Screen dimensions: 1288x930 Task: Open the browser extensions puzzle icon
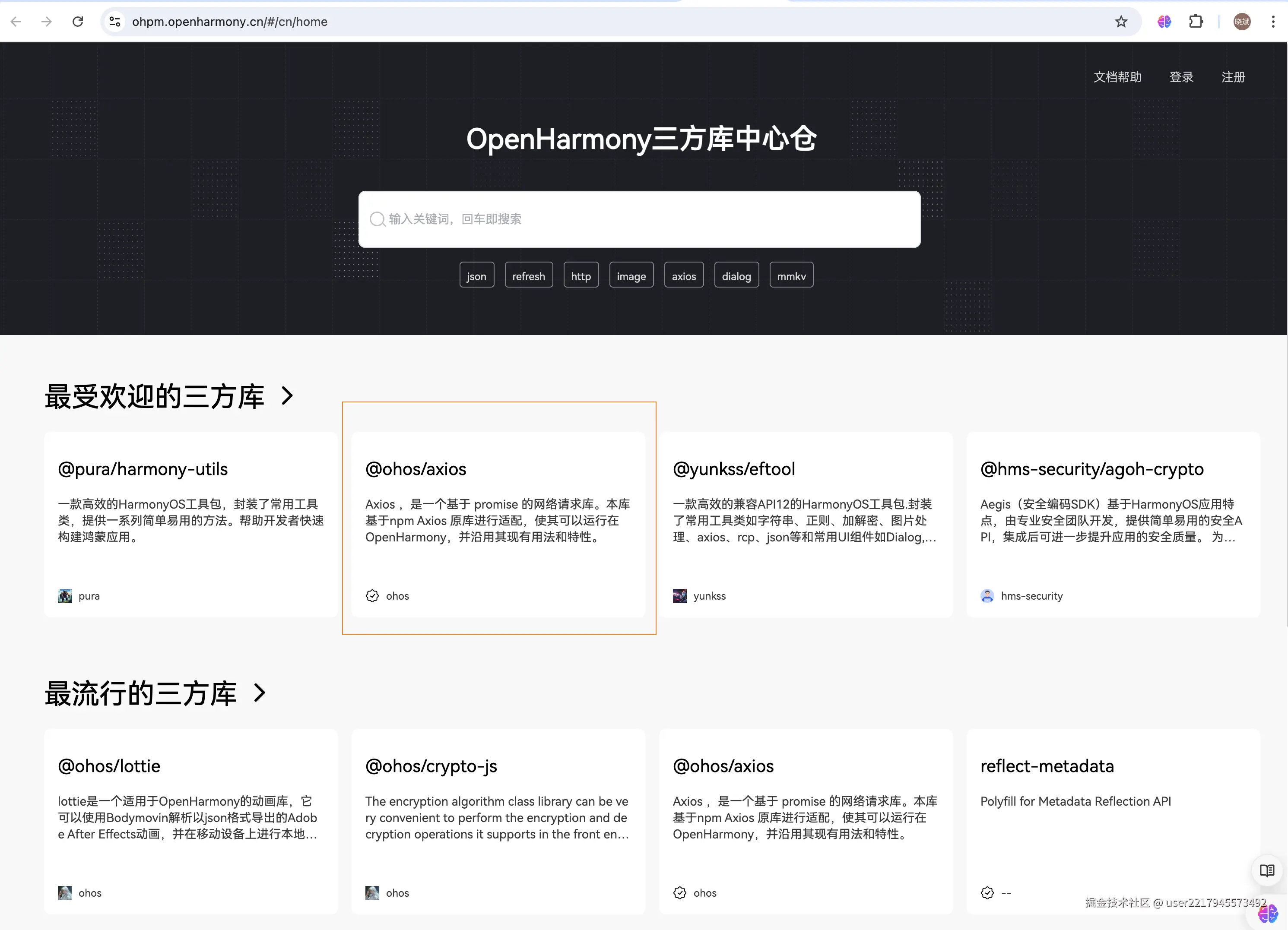click(1196, 22)
